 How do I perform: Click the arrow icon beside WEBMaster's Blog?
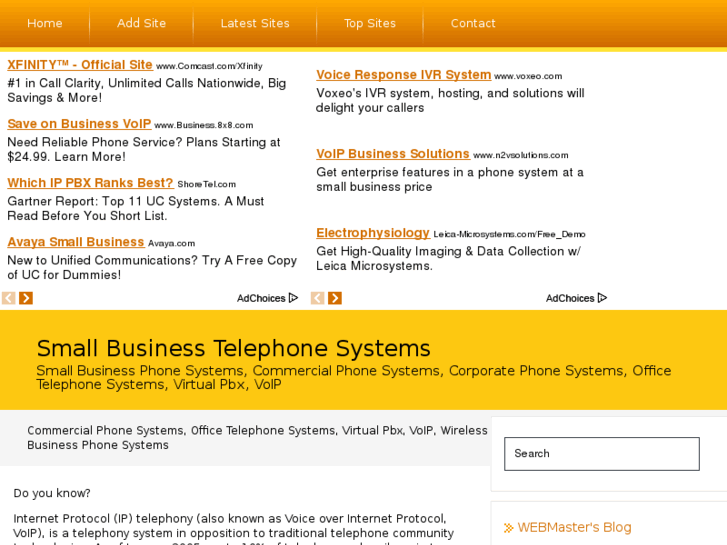point(509,528)
